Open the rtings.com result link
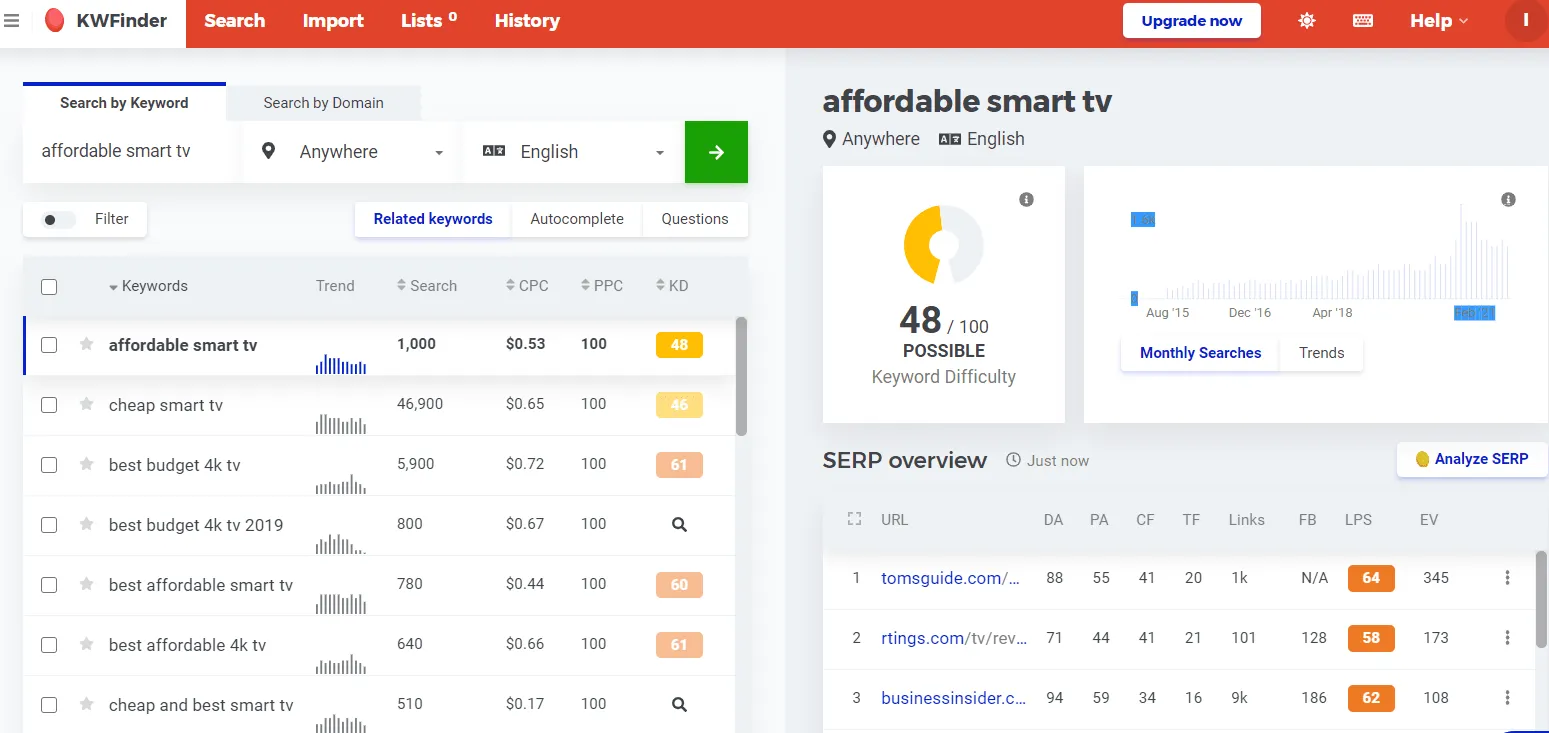The width and height of the screenshot is (1549, 733). coord(953,638)
